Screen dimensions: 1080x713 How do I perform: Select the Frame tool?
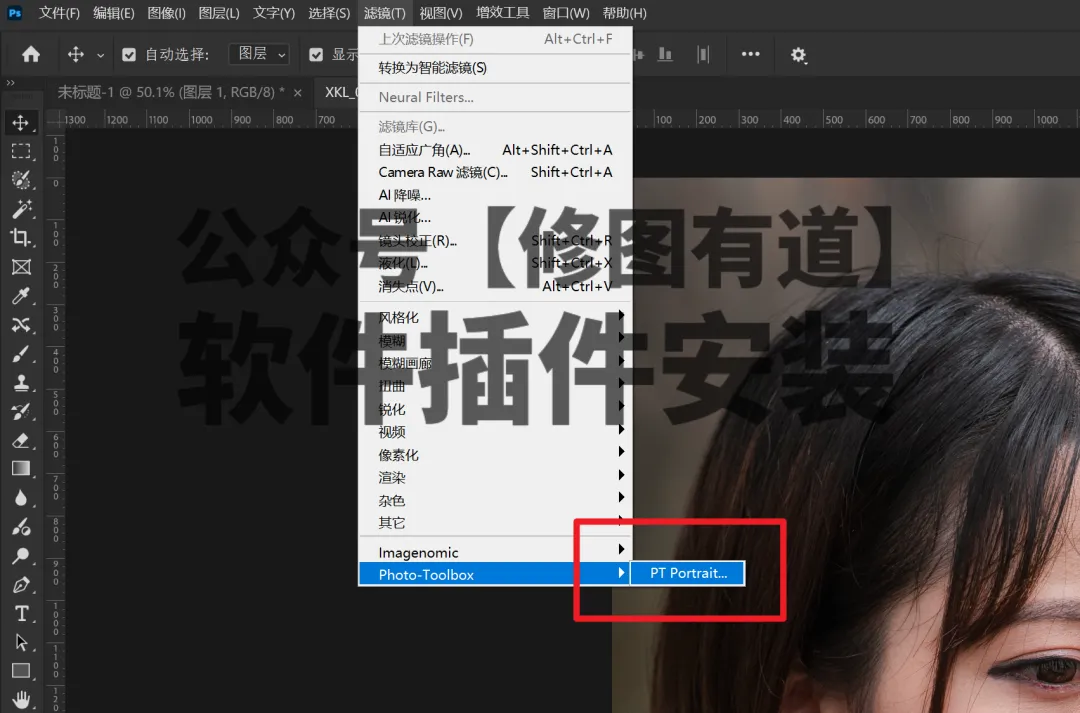[x=21, y=267]
